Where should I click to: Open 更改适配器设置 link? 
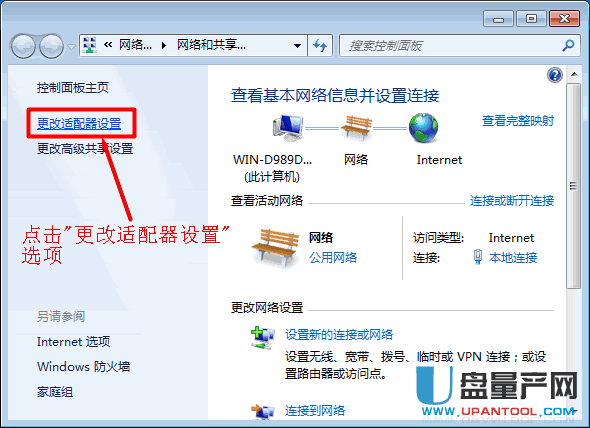[x=79, y=123]
